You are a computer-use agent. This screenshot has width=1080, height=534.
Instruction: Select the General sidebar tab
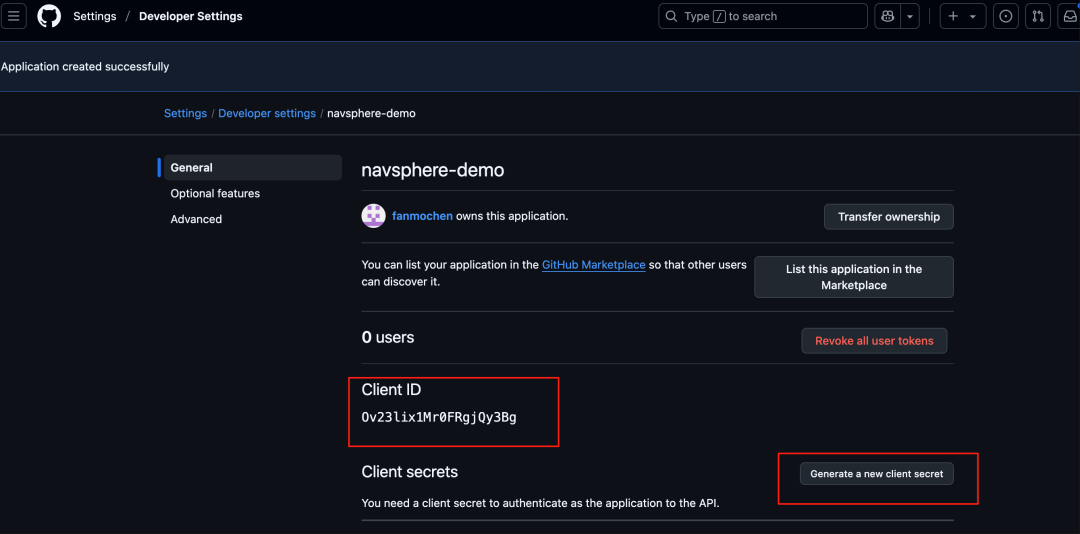[x=191, y=168]
